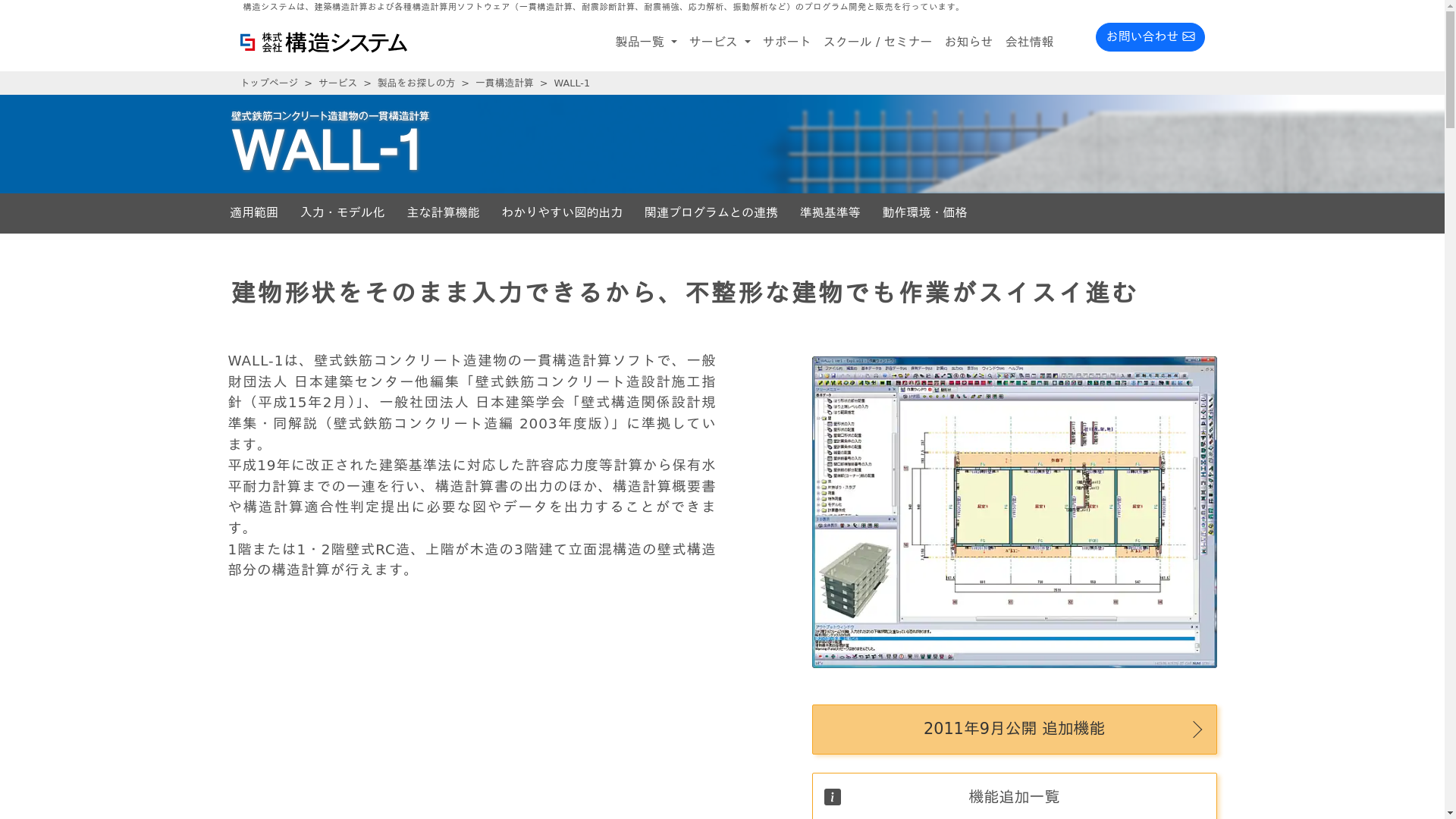Click the 構造システム company logo

324,42
